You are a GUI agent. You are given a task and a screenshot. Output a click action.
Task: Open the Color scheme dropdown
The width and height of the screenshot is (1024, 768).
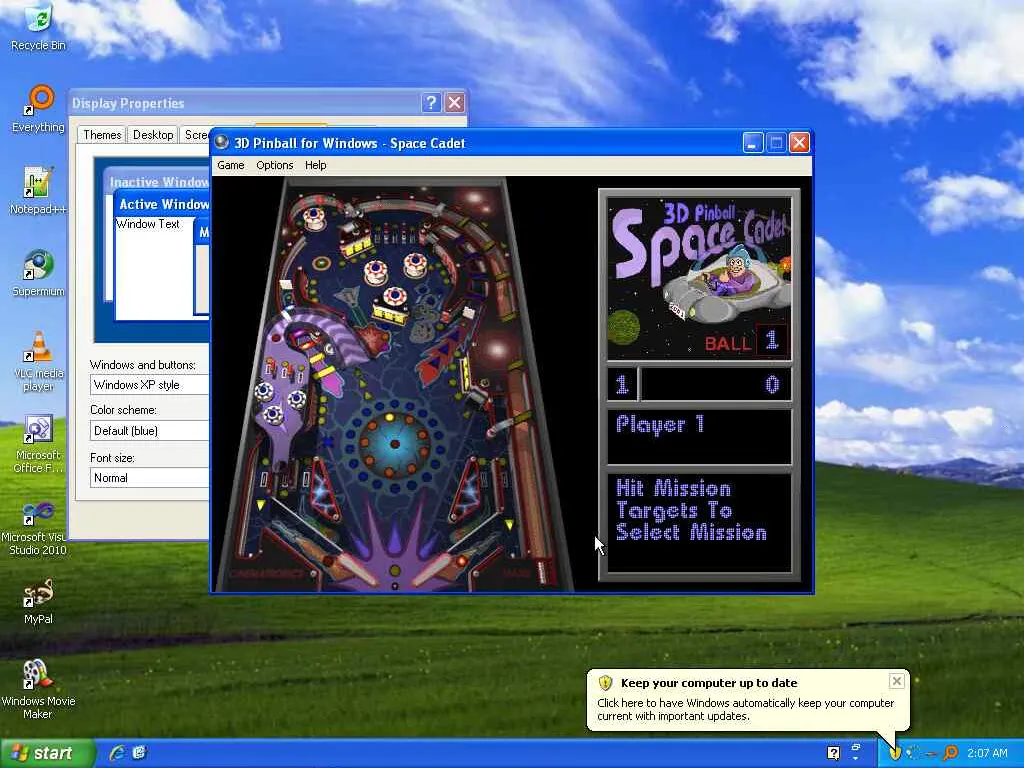tap(149, 430)
